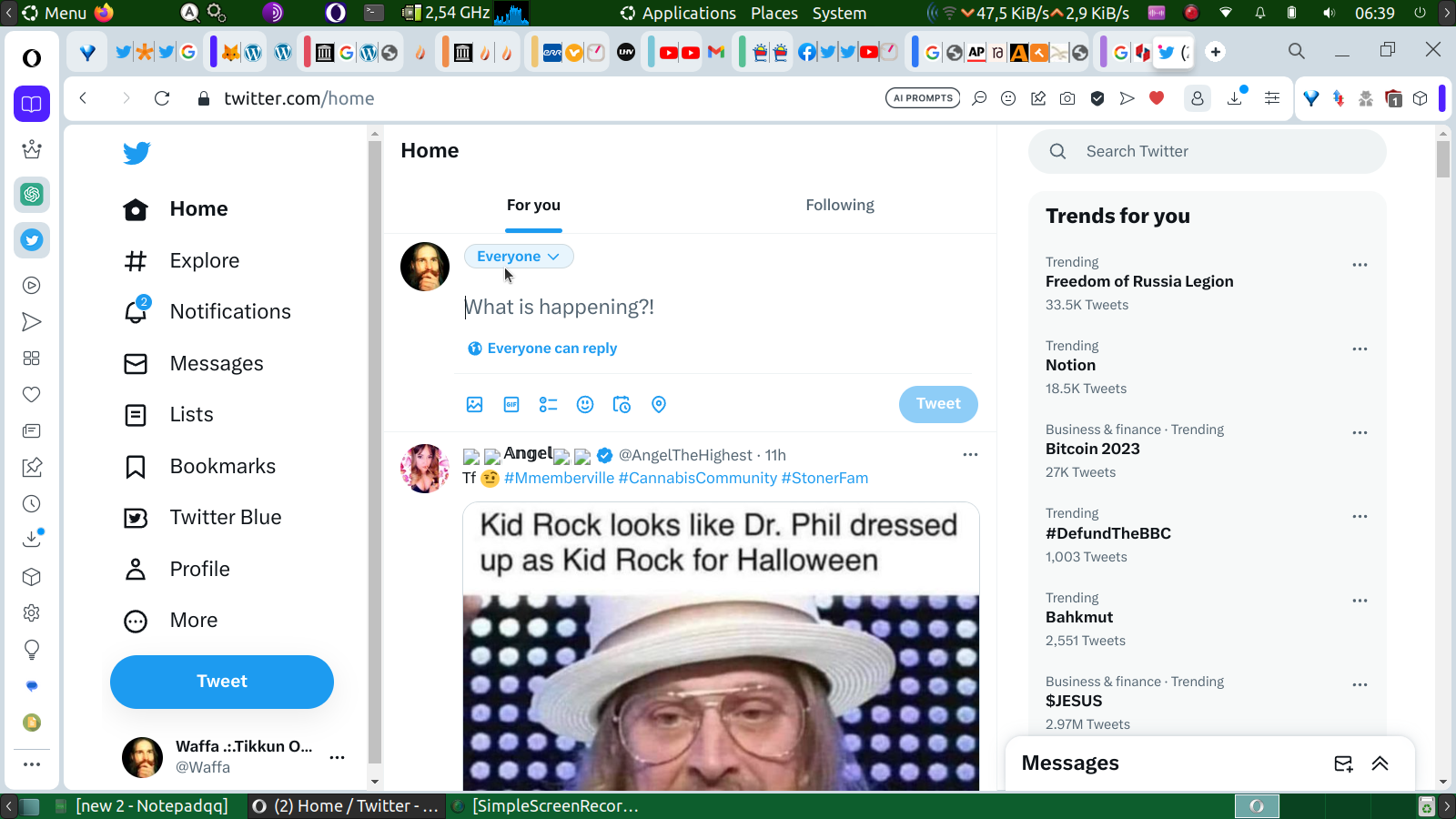Viewport: 1456px width, 819px height.
Task: Open the GIF picker in composer
Action: coord(511,405)
